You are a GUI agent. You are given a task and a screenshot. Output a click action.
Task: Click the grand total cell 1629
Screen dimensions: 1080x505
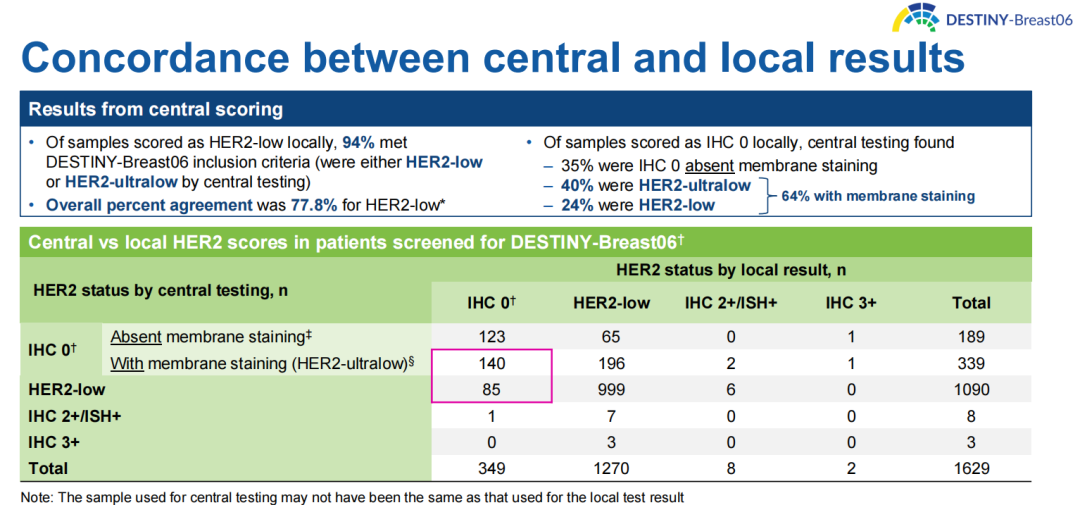[971, 467]
